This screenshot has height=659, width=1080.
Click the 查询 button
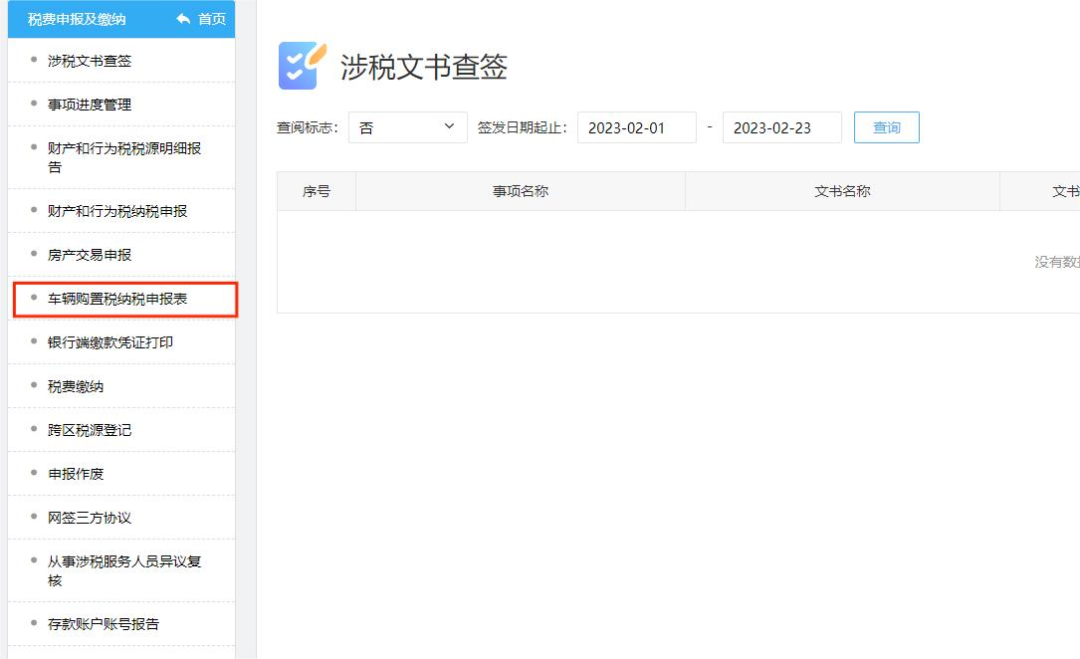click(886, 127)
